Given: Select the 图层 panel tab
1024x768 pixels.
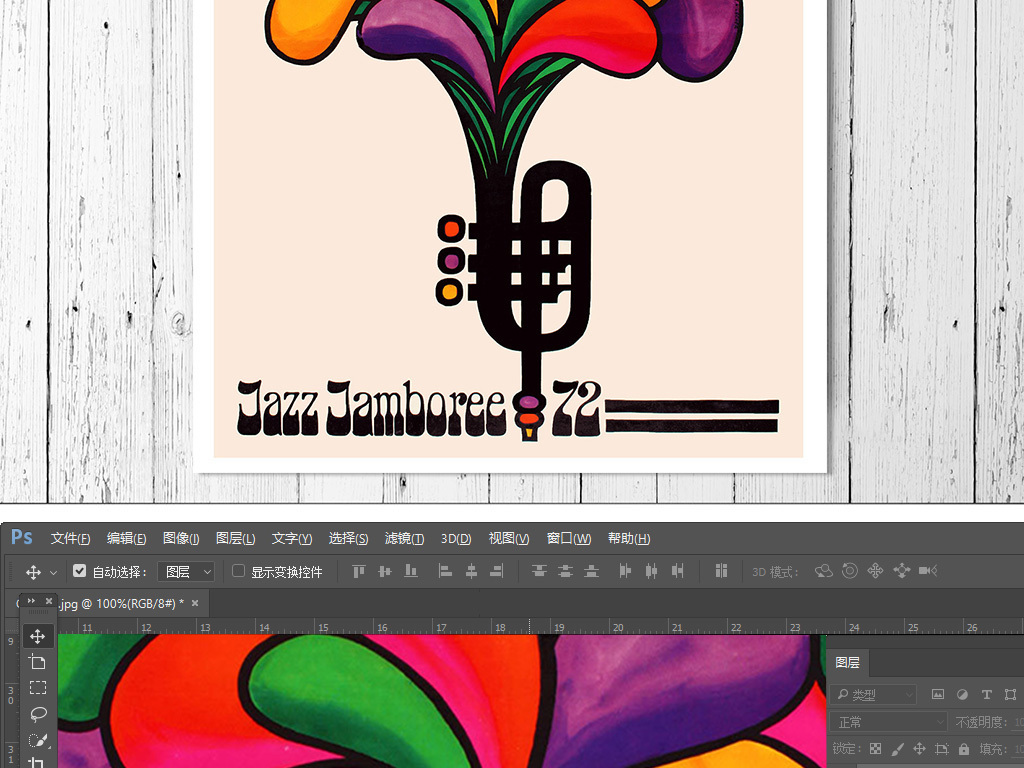Looking at the screenshot, I should pyautogui.click(x=848, y=662).
